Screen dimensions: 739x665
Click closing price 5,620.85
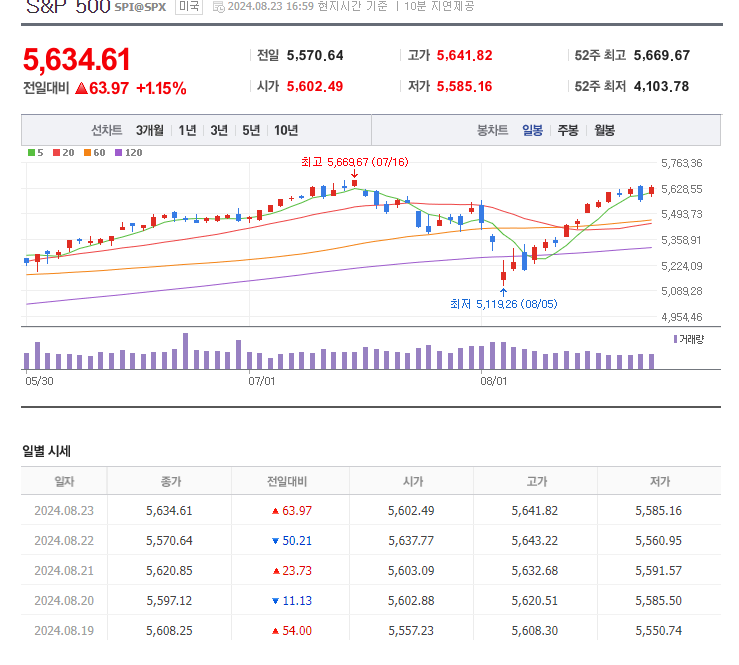click(x=169, y=571)
